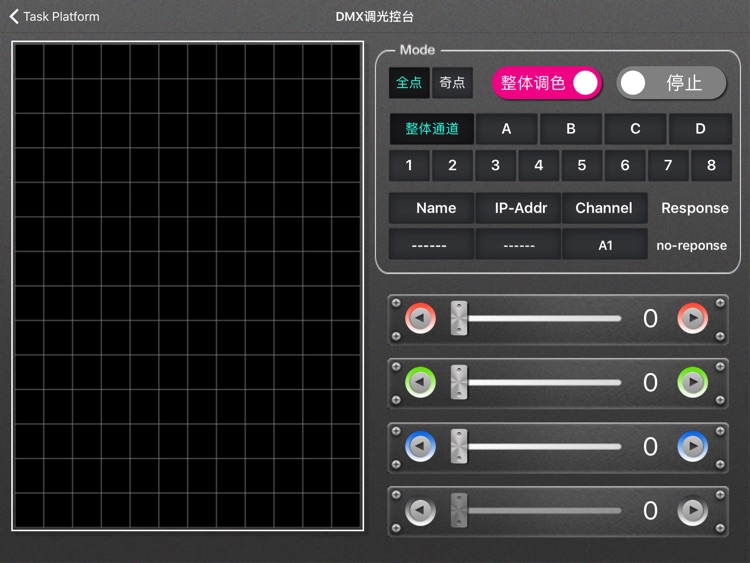Tap the green channel increase arrow

(692, 382)
